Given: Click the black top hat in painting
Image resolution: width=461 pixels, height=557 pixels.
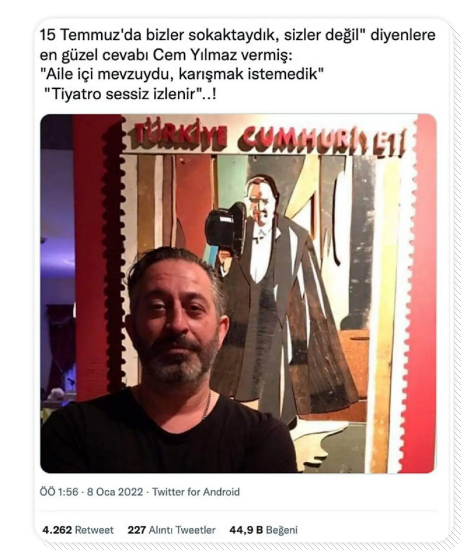Looking at the screenshot, I should tap(225, 225).
